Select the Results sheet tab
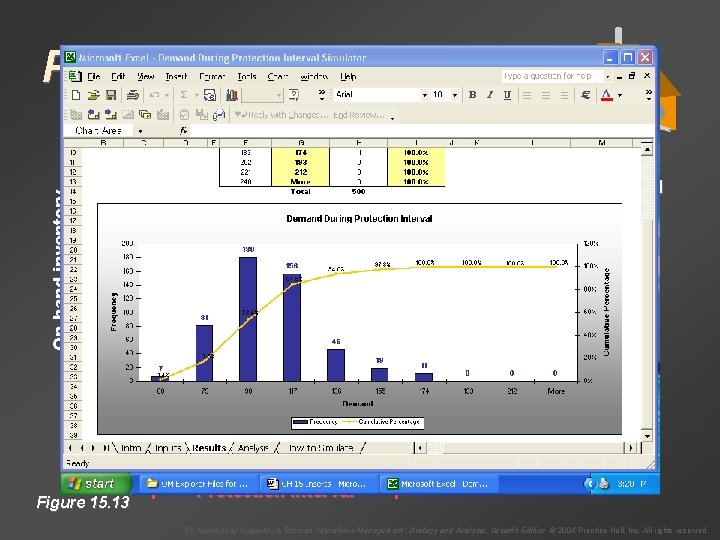This screenshot has width=720, height=540. click(x=209, y=448)
